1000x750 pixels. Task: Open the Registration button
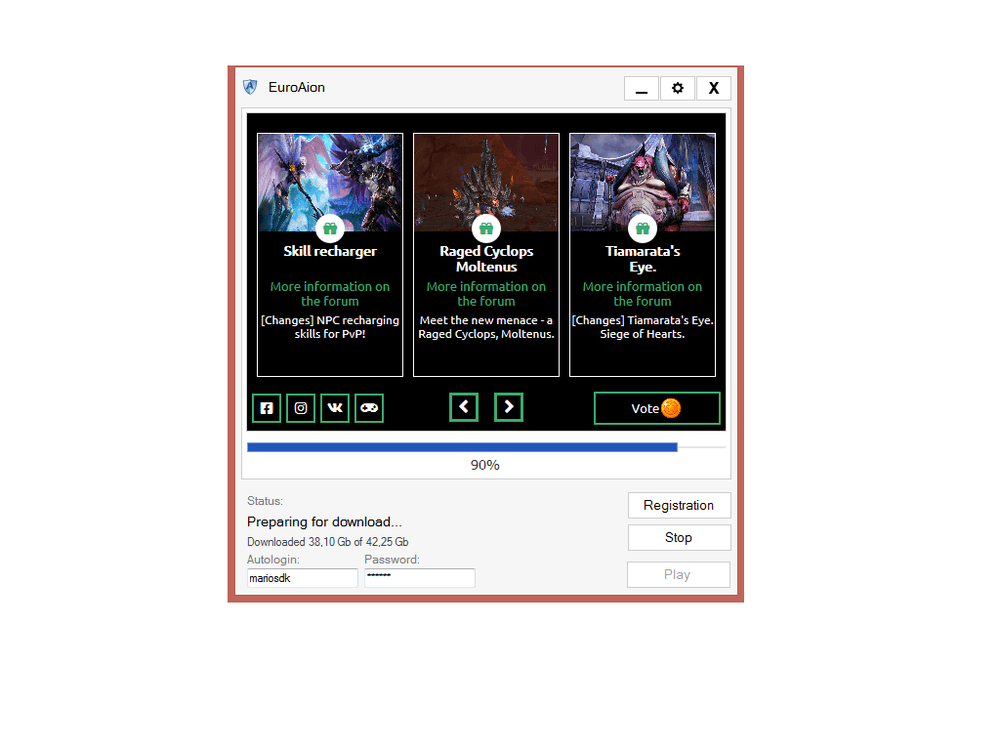678,505
